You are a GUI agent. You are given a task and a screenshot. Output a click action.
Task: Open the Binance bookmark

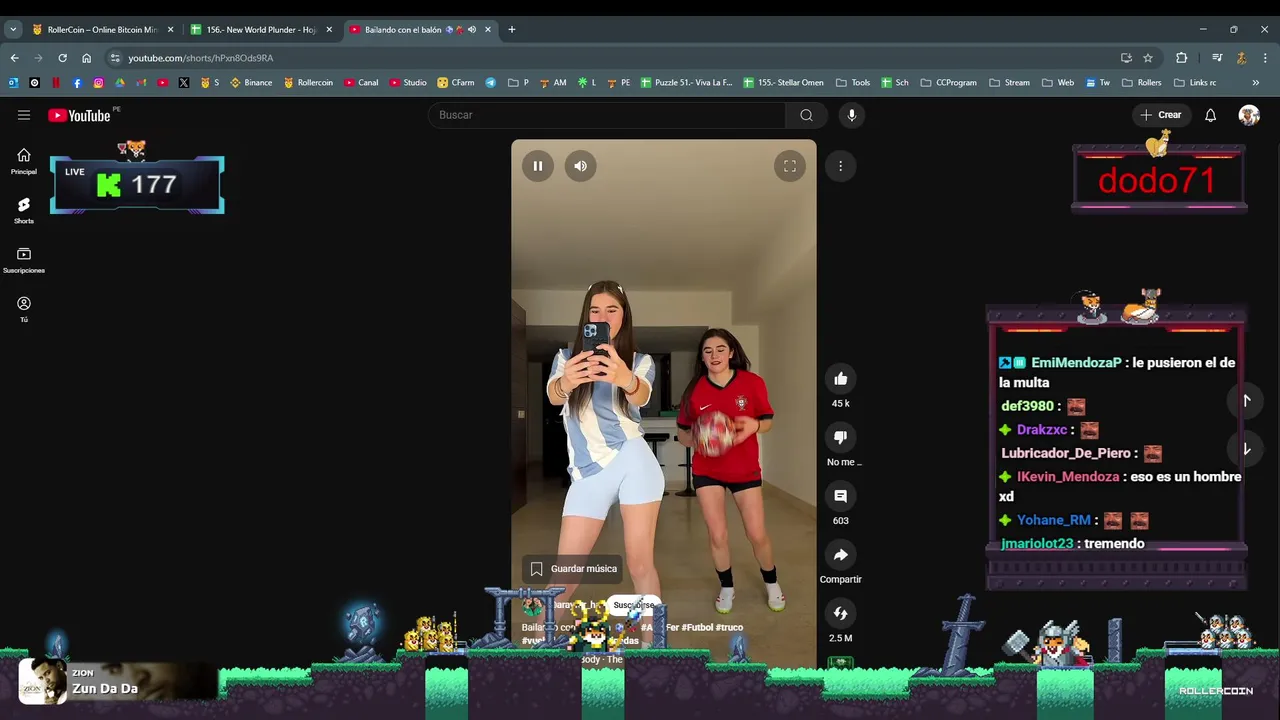tap(251, 82)
